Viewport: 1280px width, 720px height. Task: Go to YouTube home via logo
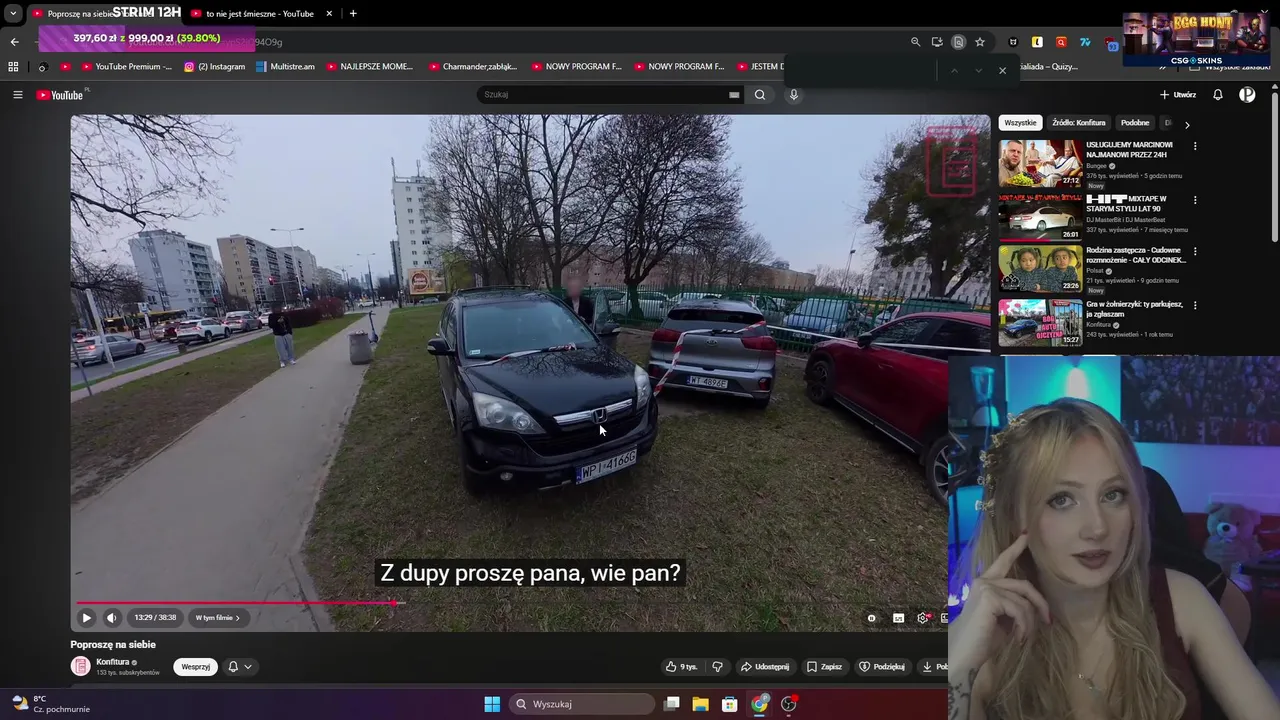click(x=60, y=95)
